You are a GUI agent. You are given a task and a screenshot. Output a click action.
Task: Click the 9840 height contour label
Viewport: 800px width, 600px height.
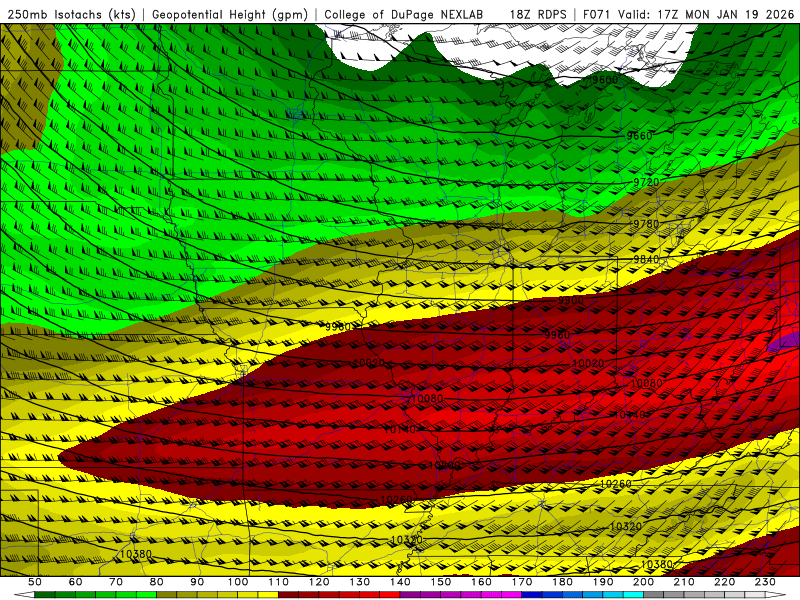pos(646,259)
